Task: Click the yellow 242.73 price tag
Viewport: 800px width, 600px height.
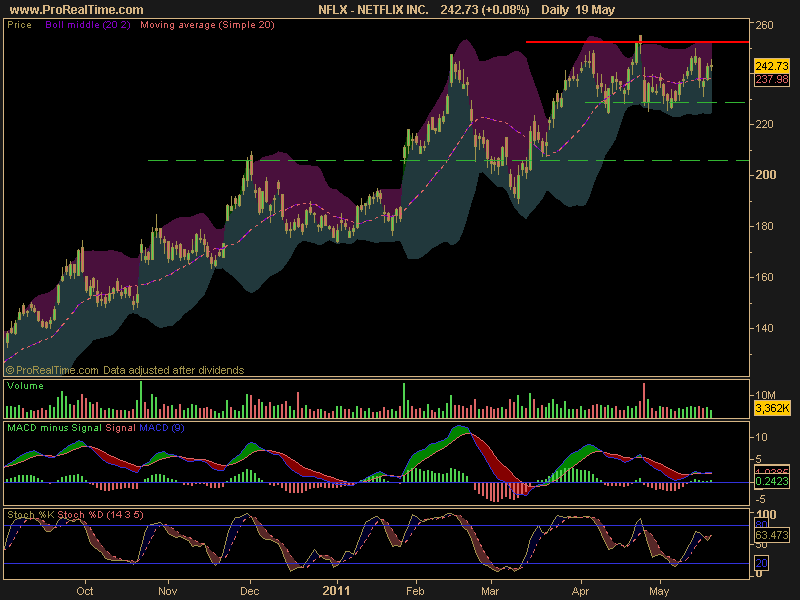Action: (x=772, y=66)
